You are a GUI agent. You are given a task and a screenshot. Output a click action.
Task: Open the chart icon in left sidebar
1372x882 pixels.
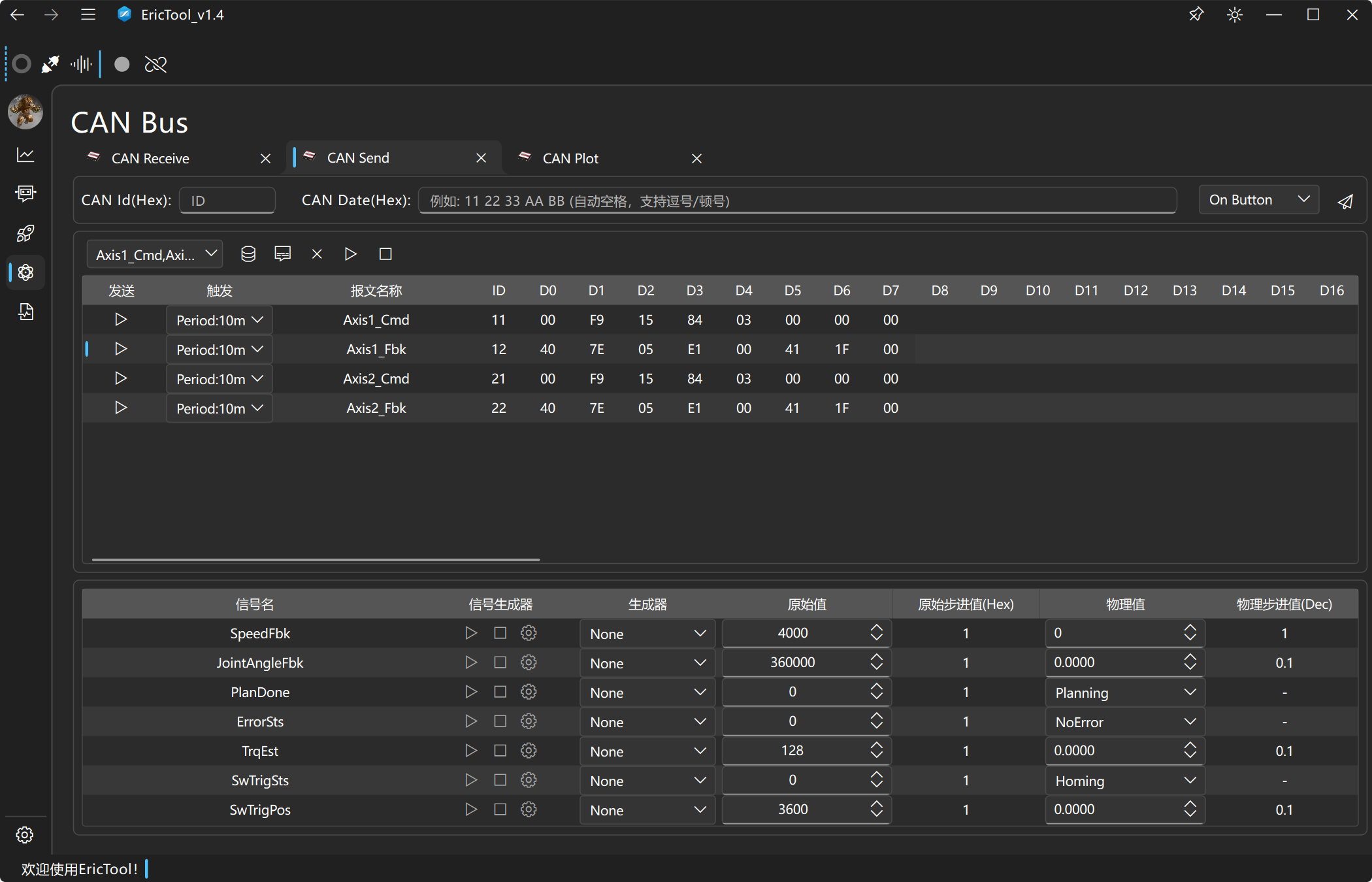click(x=25, y=155)
